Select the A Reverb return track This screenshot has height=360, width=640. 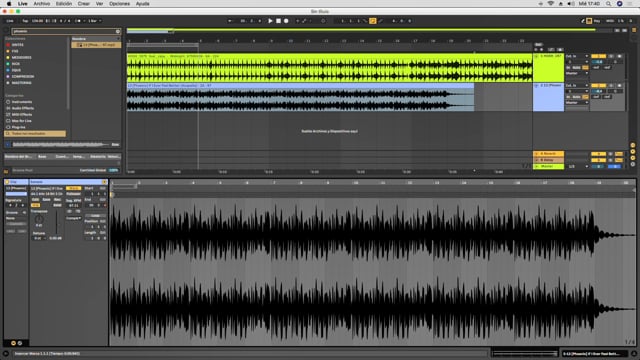coord(549,154)
